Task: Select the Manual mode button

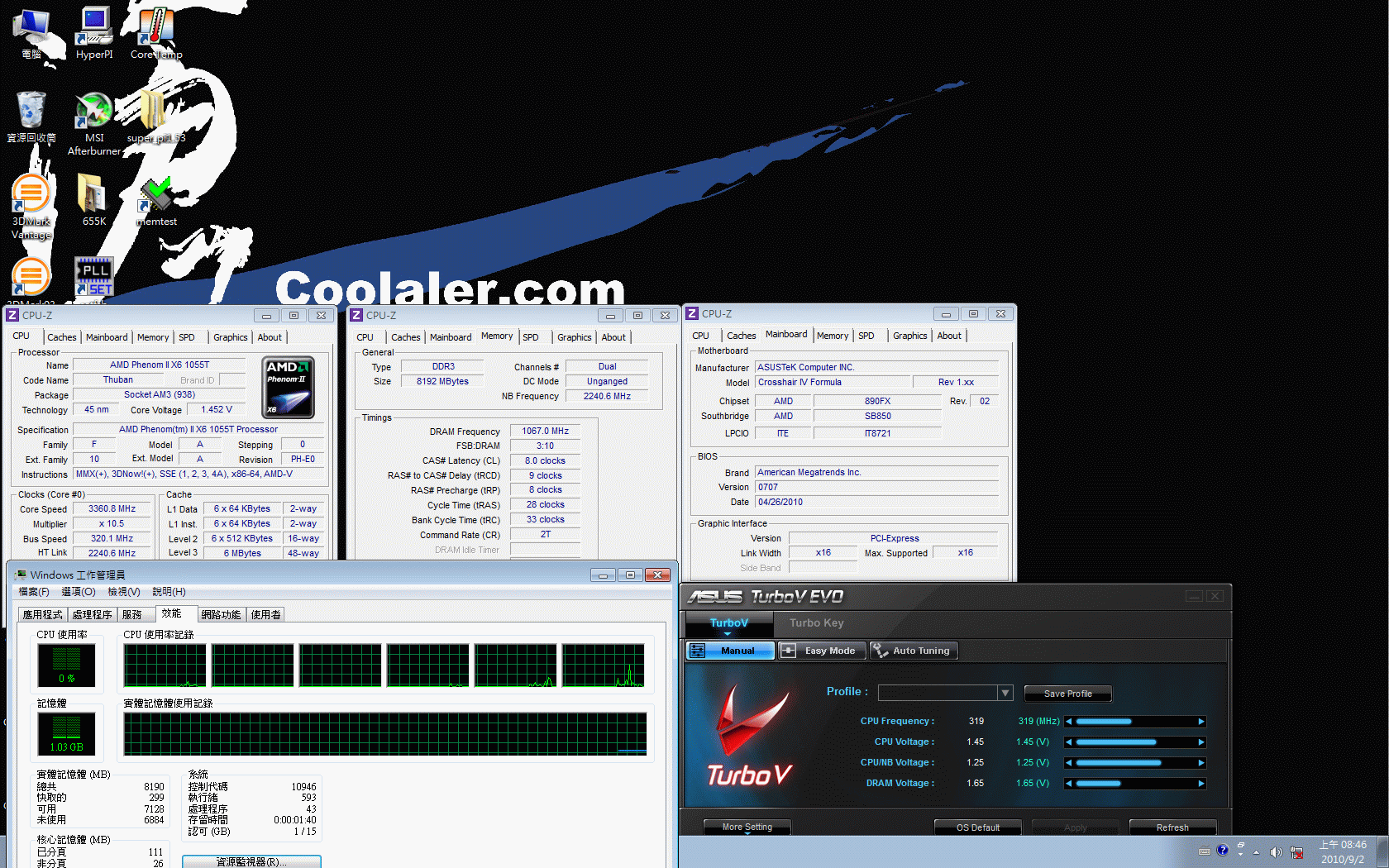Action: coord(730,651)
